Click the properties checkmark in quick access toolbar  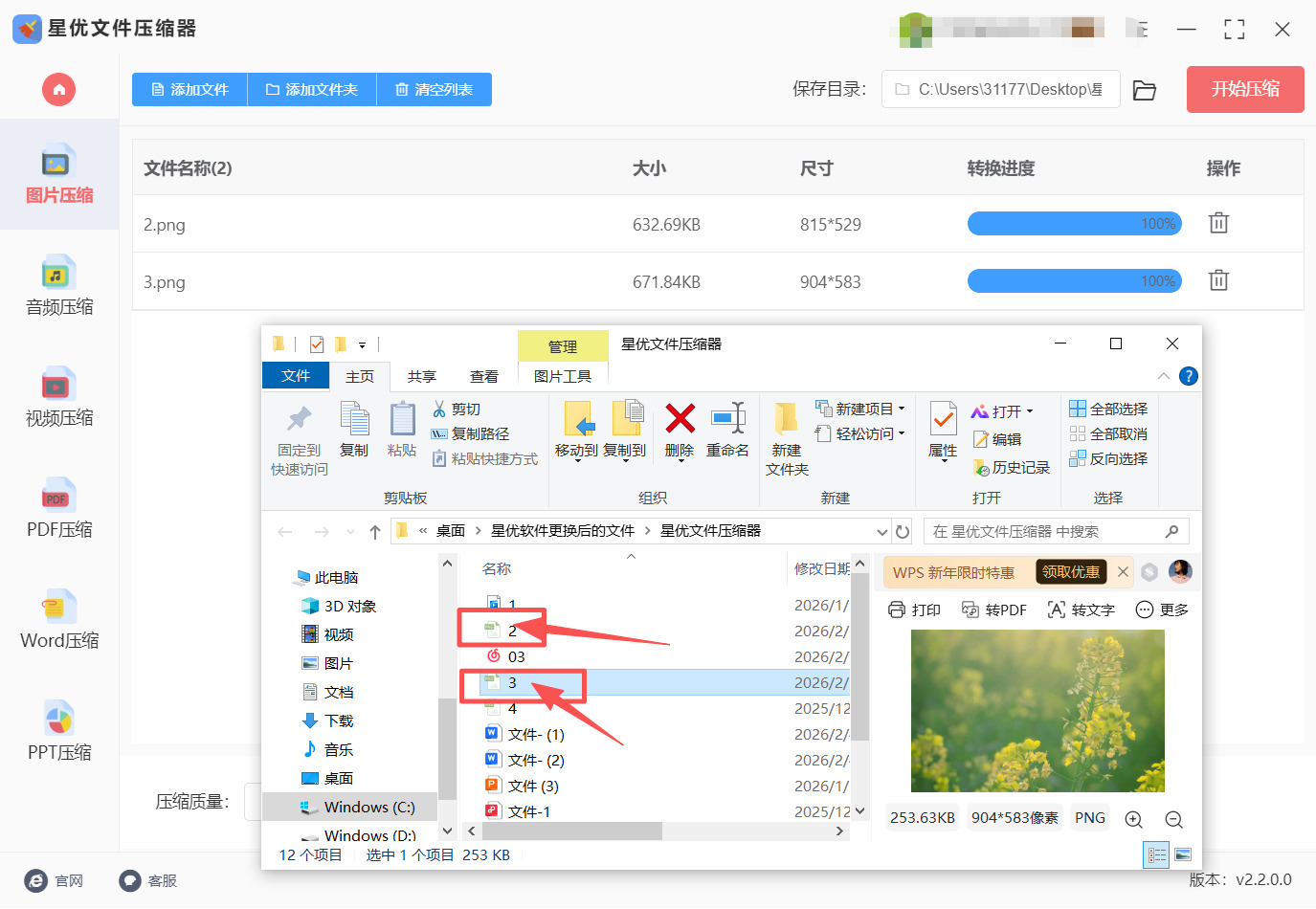coord(317,344)
